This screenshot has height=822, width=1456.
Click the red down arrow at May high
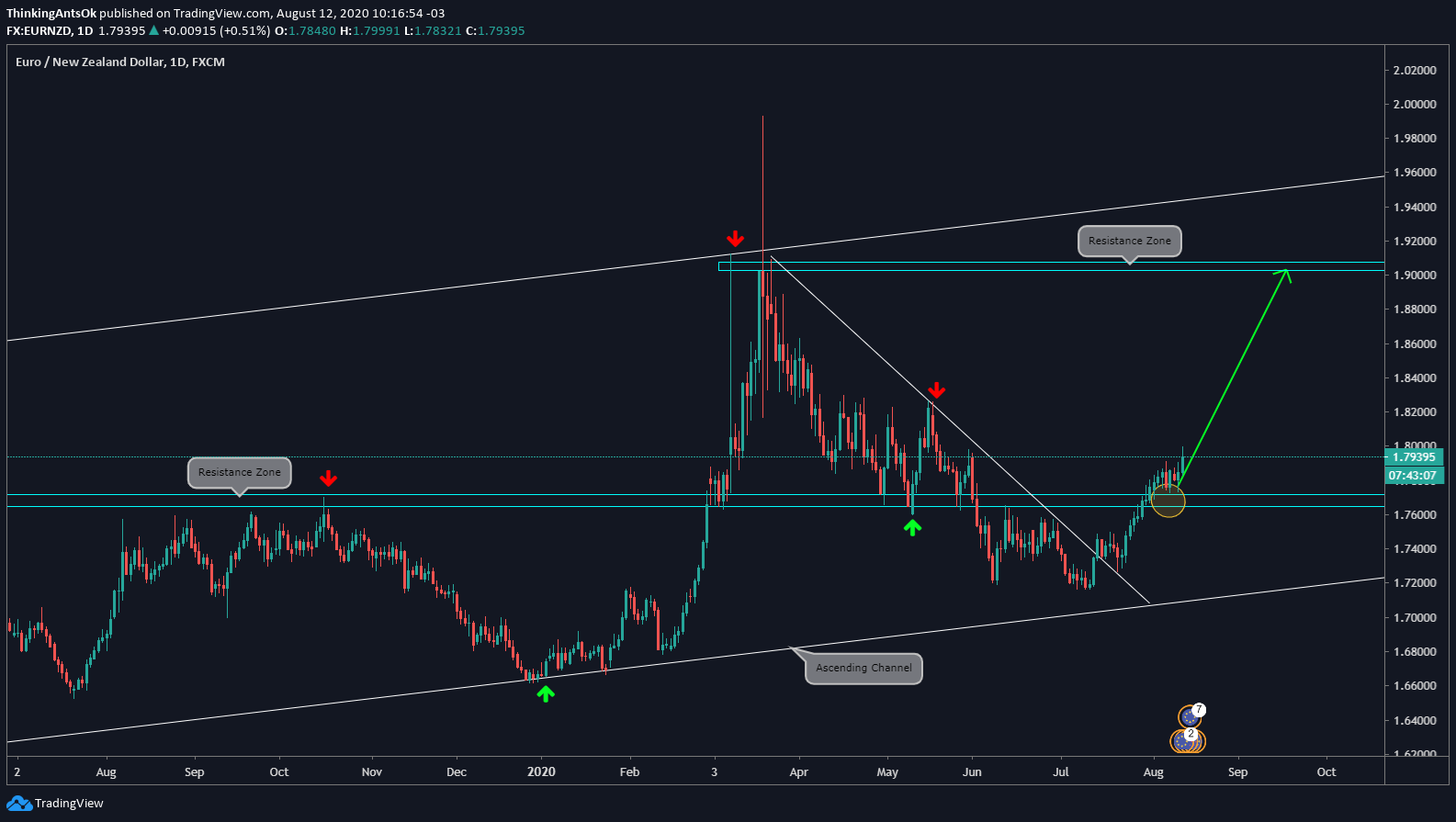tap(936, 390)
